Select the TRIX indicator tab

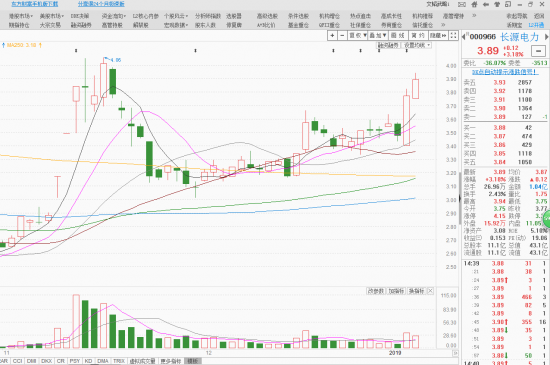click(x=118, y=361)
